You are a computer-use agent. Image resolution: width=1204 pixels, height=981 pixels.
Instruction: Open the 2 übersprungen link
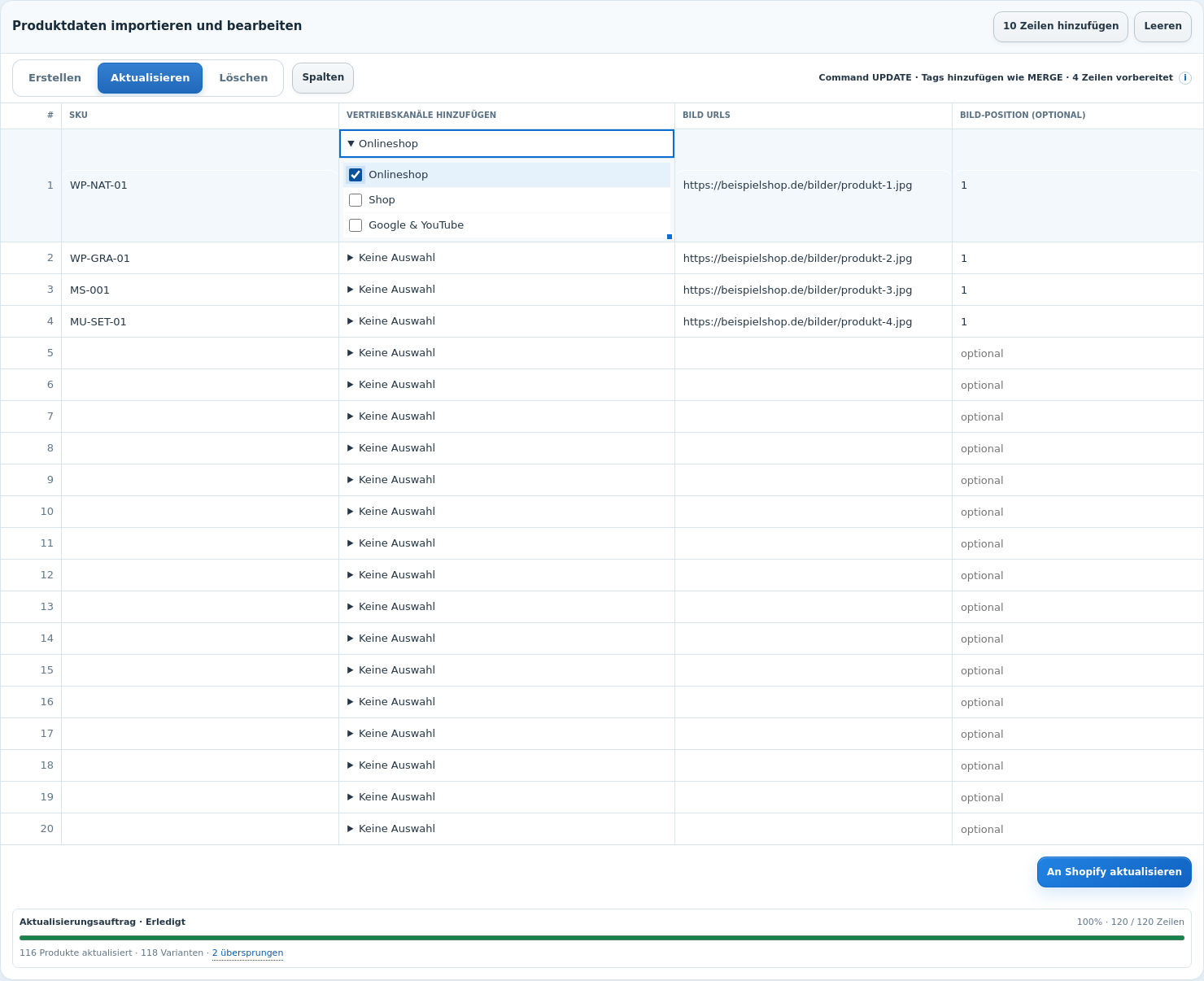247,953
